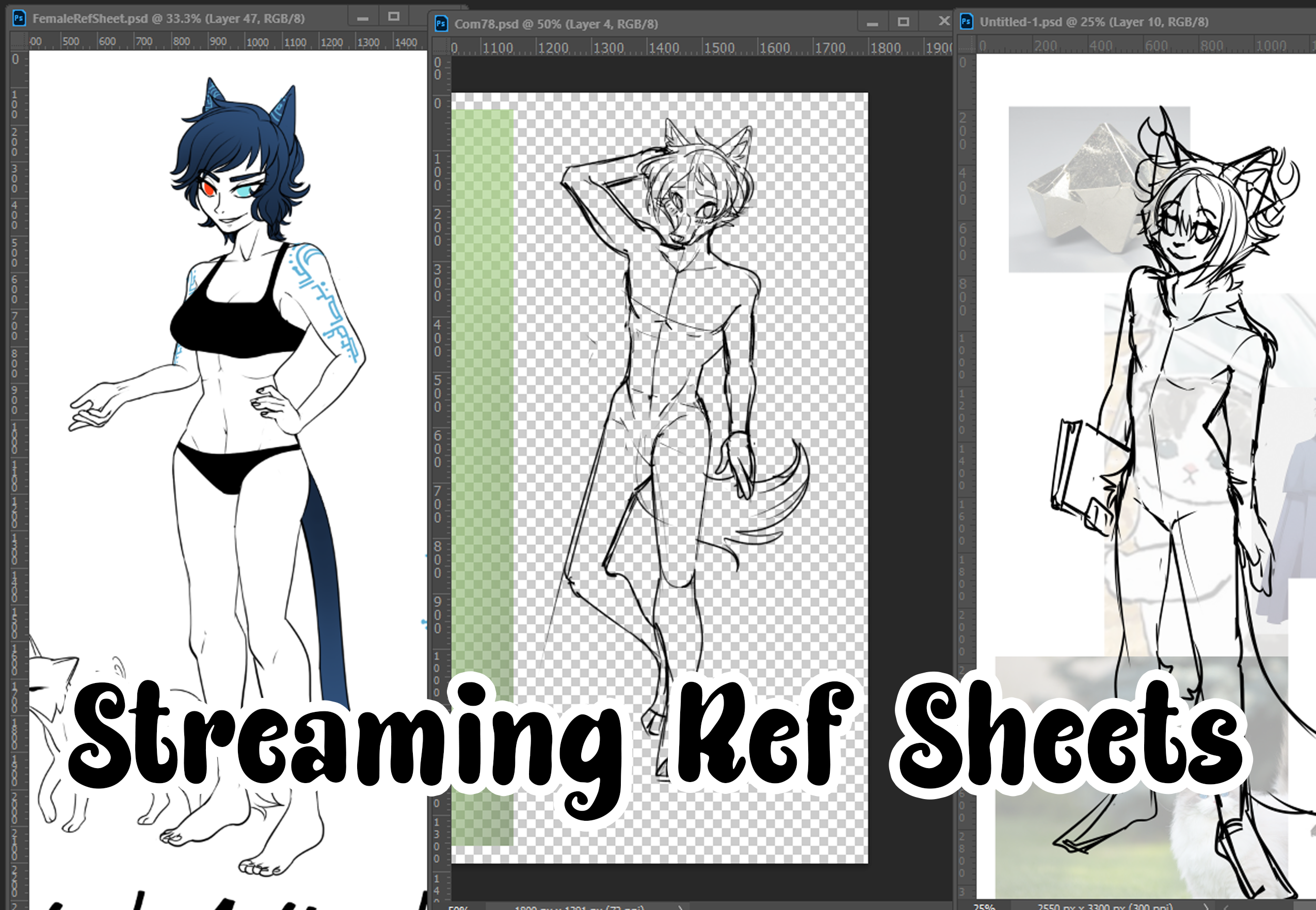This screenshot has height=910, width=1316.
Task: Click ruler origin corner in FemaleRefSheet.psd window
Action: click(x=19, y=42)
